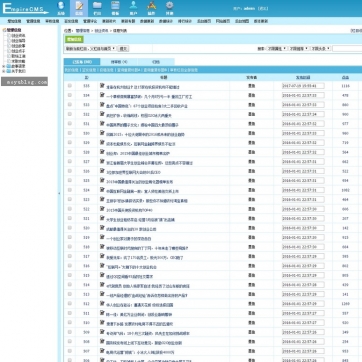Screen dimensions: 362x362
Task: Switch to the 待审核 (pending review) tab
Action: click(x=119, y=62)
